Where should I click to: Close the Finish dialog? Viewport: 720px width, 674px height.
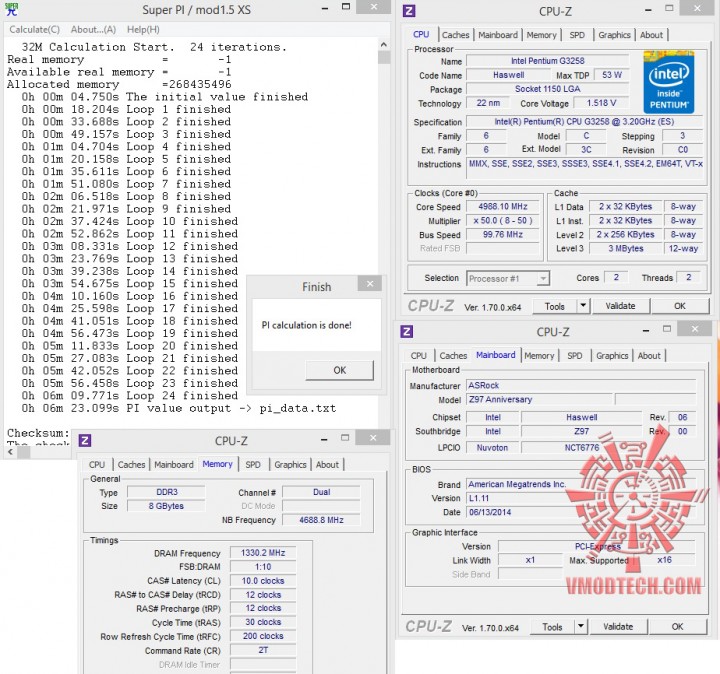tap(370, 284)
